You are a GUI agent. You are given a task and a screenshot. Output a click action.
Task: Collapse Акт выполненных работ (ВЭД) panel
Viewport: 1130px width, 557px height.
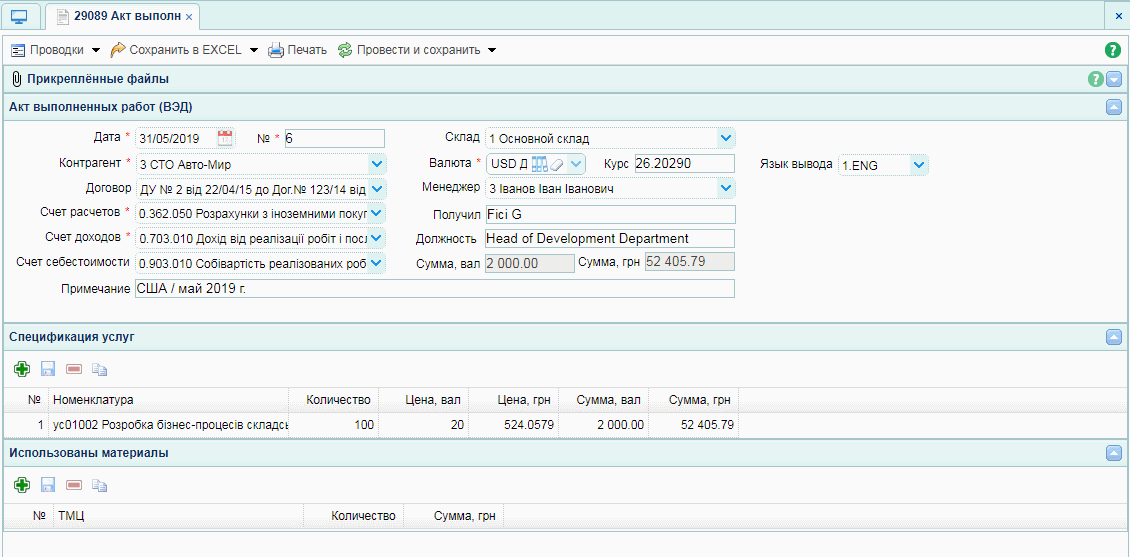click(1114, 108)
